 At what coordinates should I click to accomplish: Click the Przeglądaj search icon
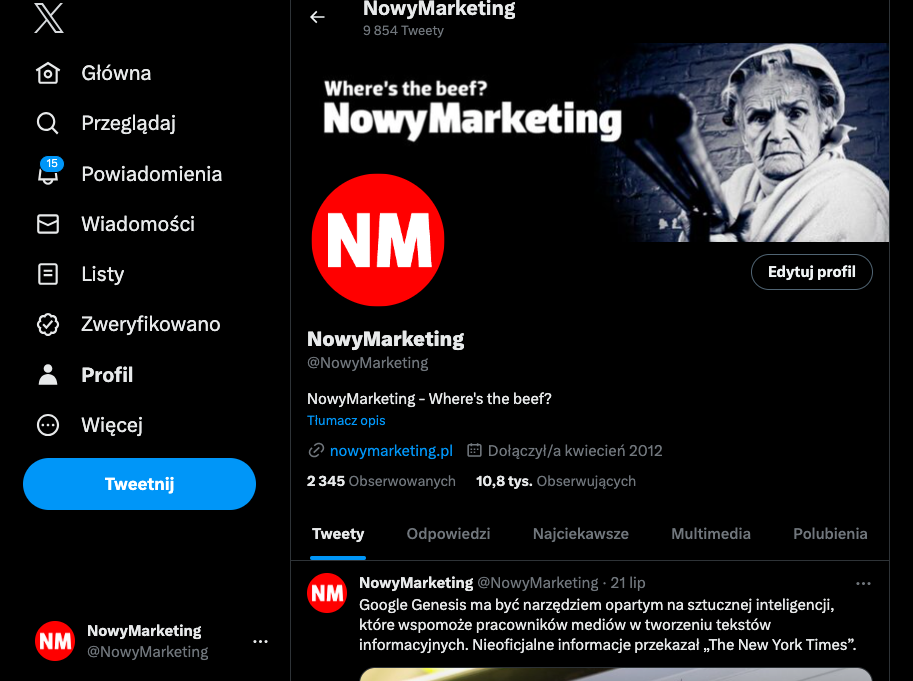point(48,124)
